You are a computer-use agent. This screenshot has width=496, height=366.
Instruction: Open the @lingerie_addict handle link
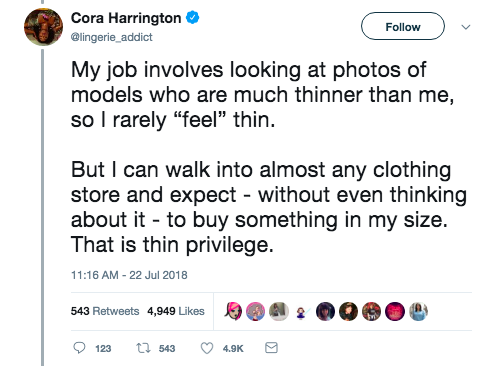(x=111, y=37)
